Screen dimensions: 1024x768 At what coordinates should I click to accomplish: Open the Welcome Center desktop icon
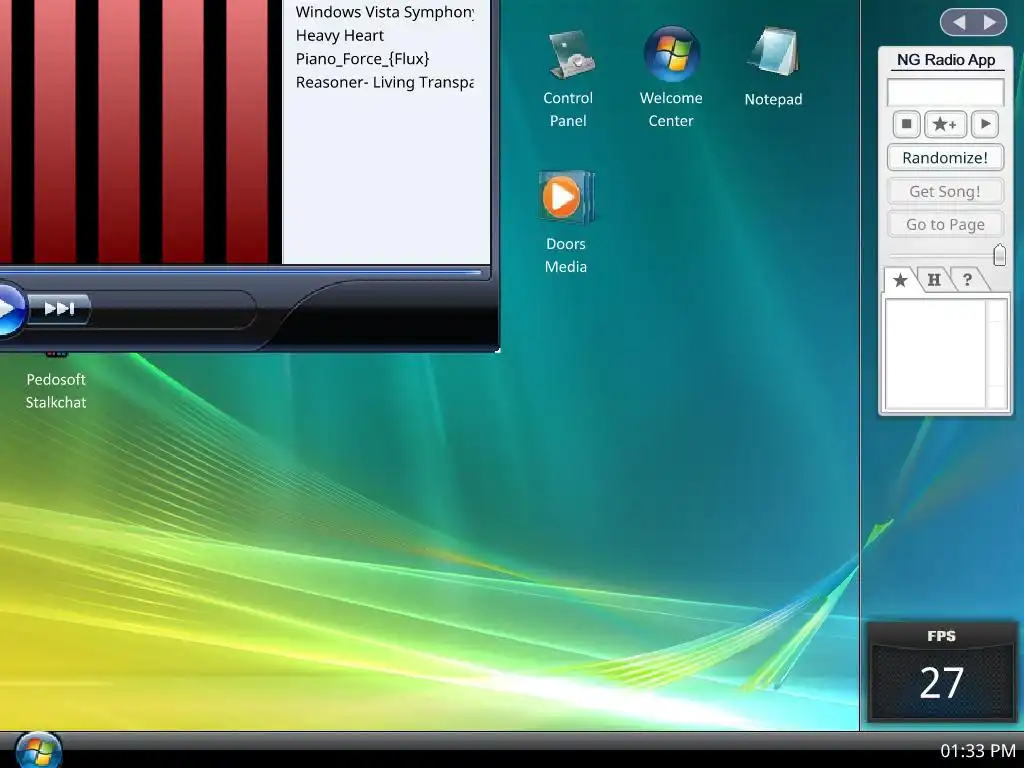click(671, 78)
